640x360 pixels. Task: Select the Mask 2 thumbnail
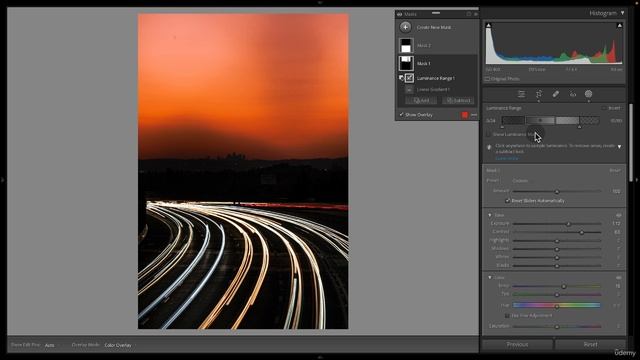pos(406,45)
